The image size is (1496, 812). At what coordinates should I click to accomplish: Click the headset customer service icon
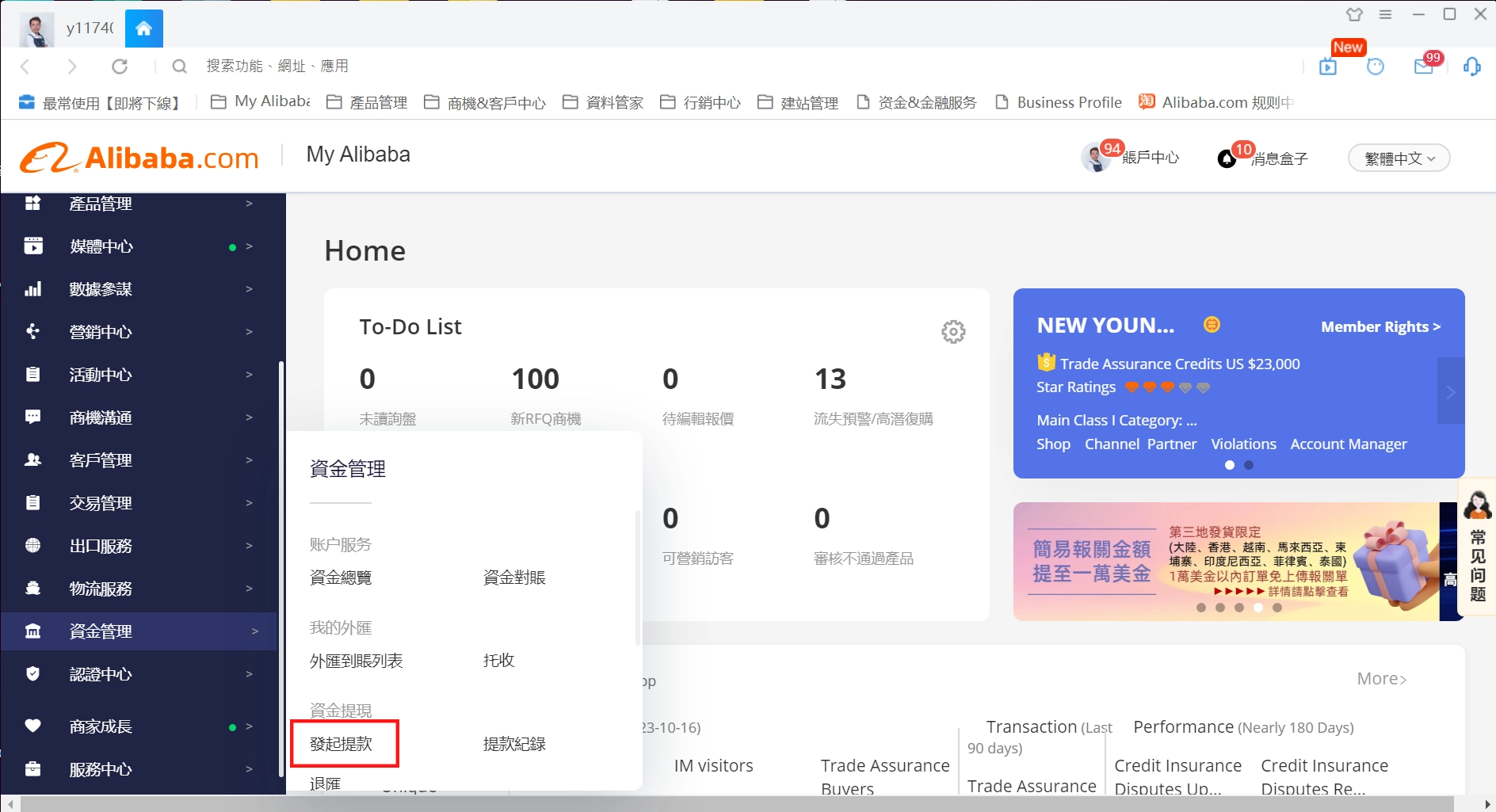[1472, 67]
